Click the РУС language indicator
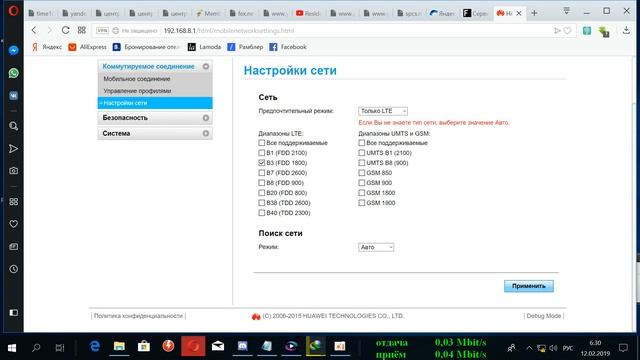Screen dimensions: 640x360 [568, 348]
